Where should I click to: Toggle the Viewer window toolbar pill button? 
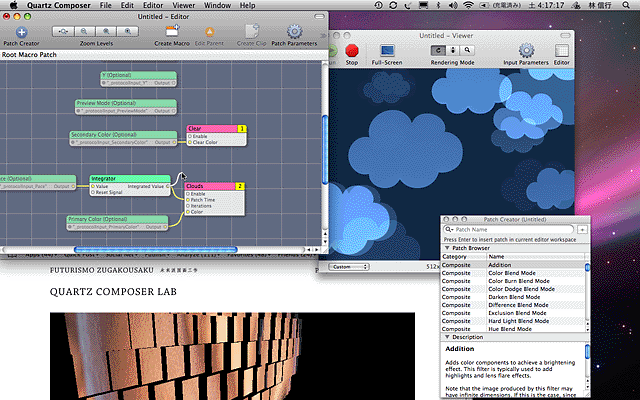tap(565, 36)
